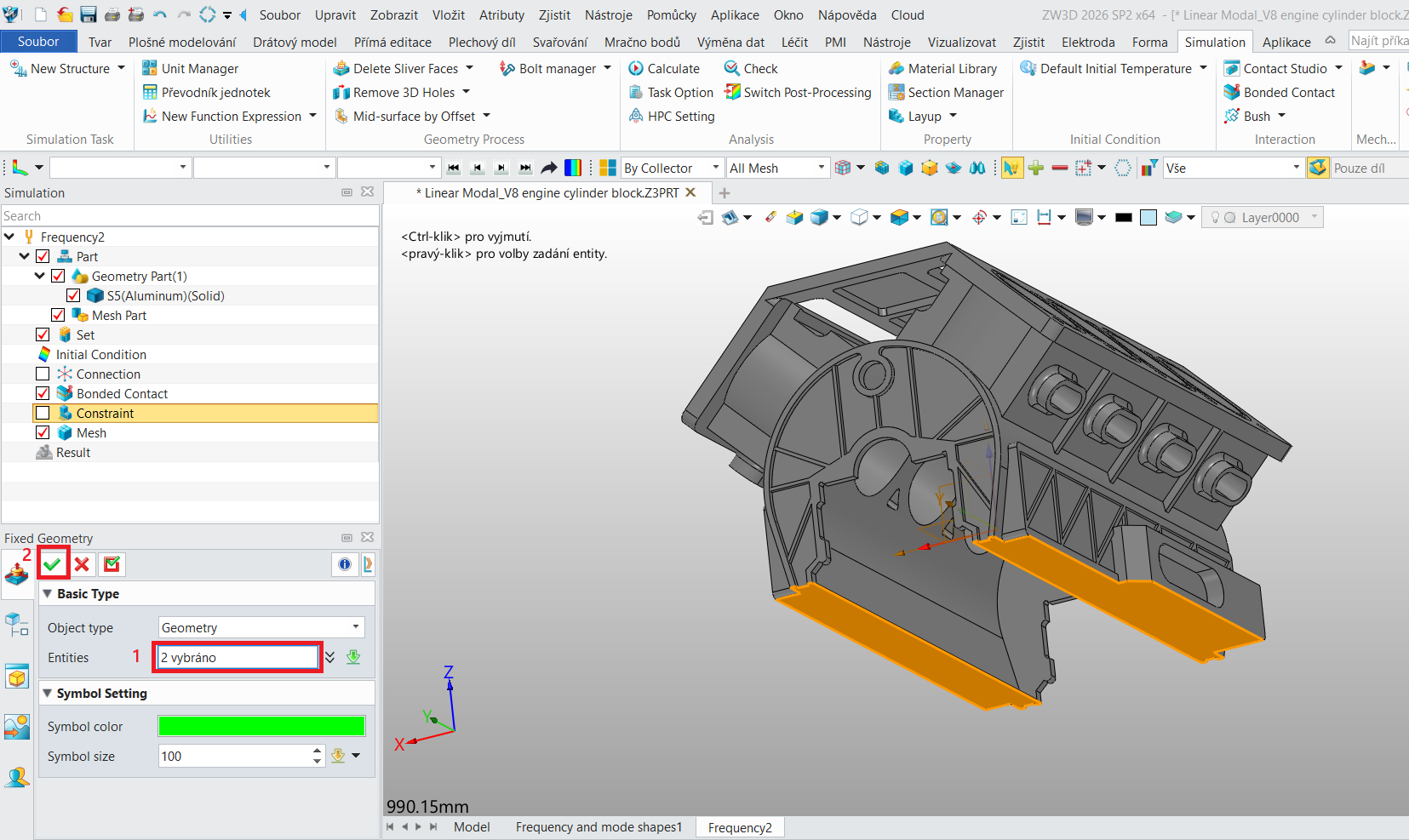The width and height of the screenshot is (1409, 840).
Task: Confirm Fixed Geometry with green checkmark
Action: (x=53, y=564)
